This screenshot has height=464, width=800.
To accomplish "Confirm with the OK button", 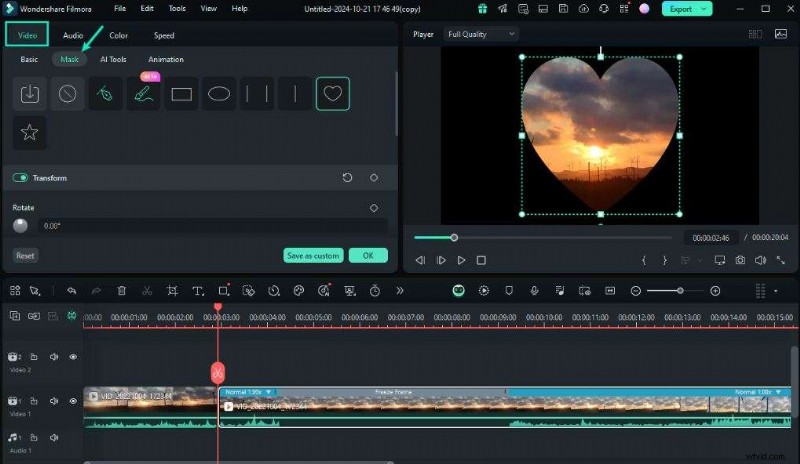I will [x=368, y=256].
